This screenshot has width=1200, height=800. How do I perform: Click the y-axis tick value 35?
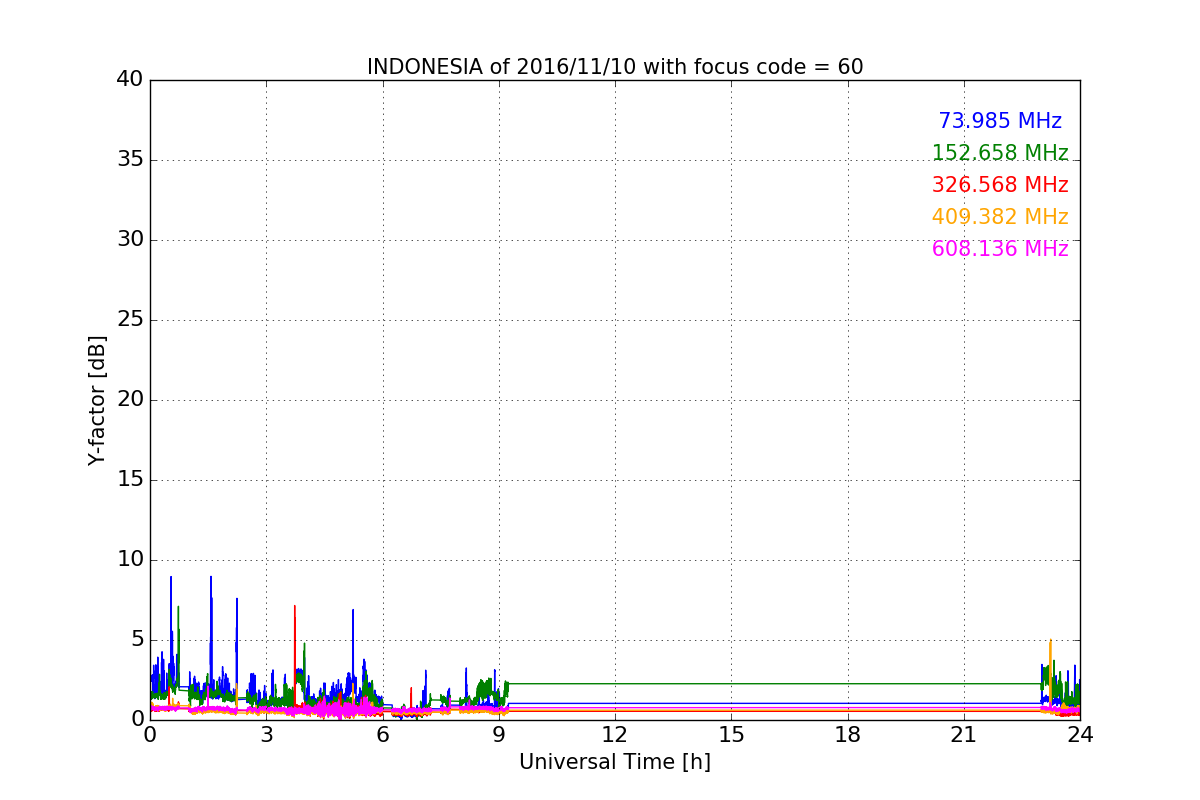point(129,160)
